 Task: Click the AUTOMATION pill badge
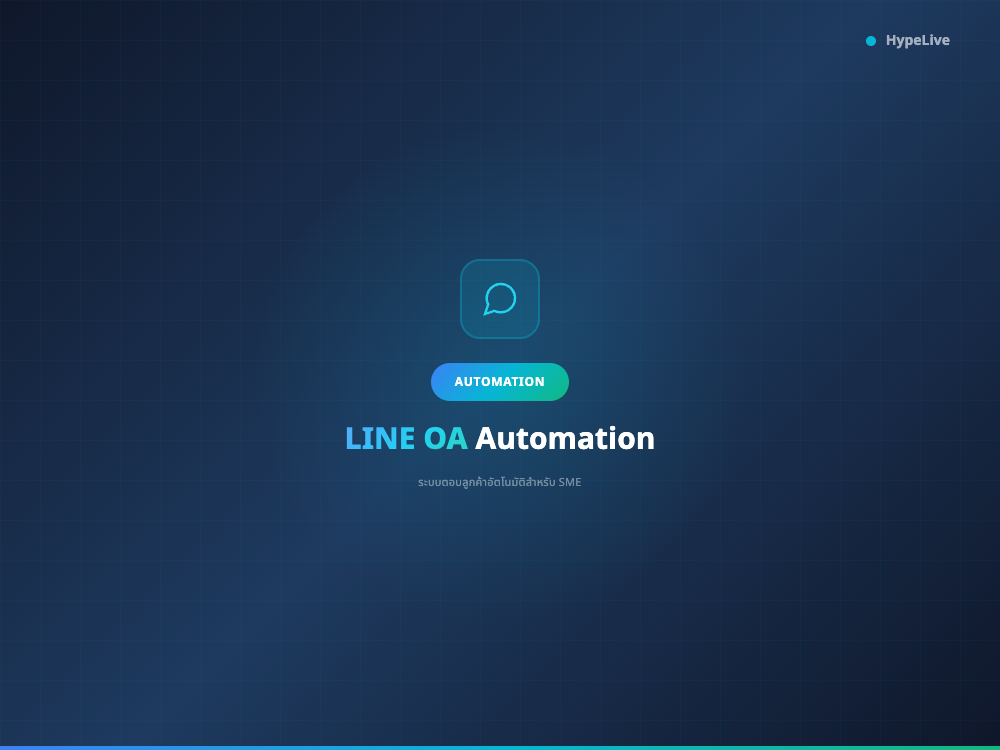pos(500,382)
